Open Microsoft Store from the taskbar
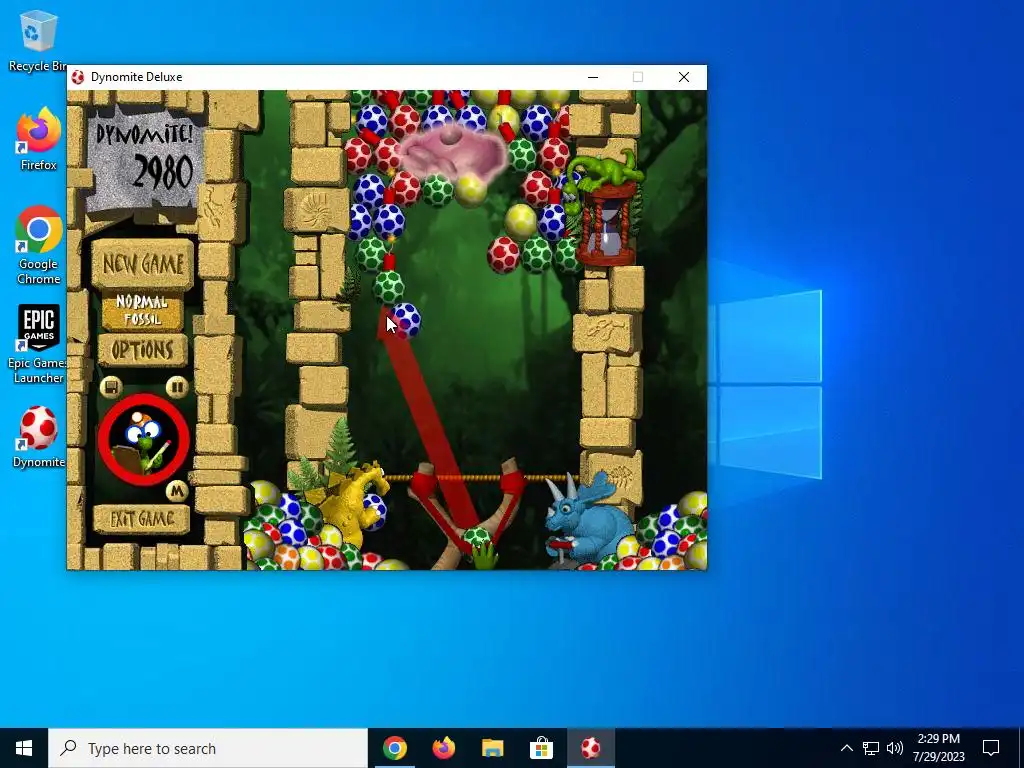The width and height of the screenshot is (1024, 768). tap(541, 748)
